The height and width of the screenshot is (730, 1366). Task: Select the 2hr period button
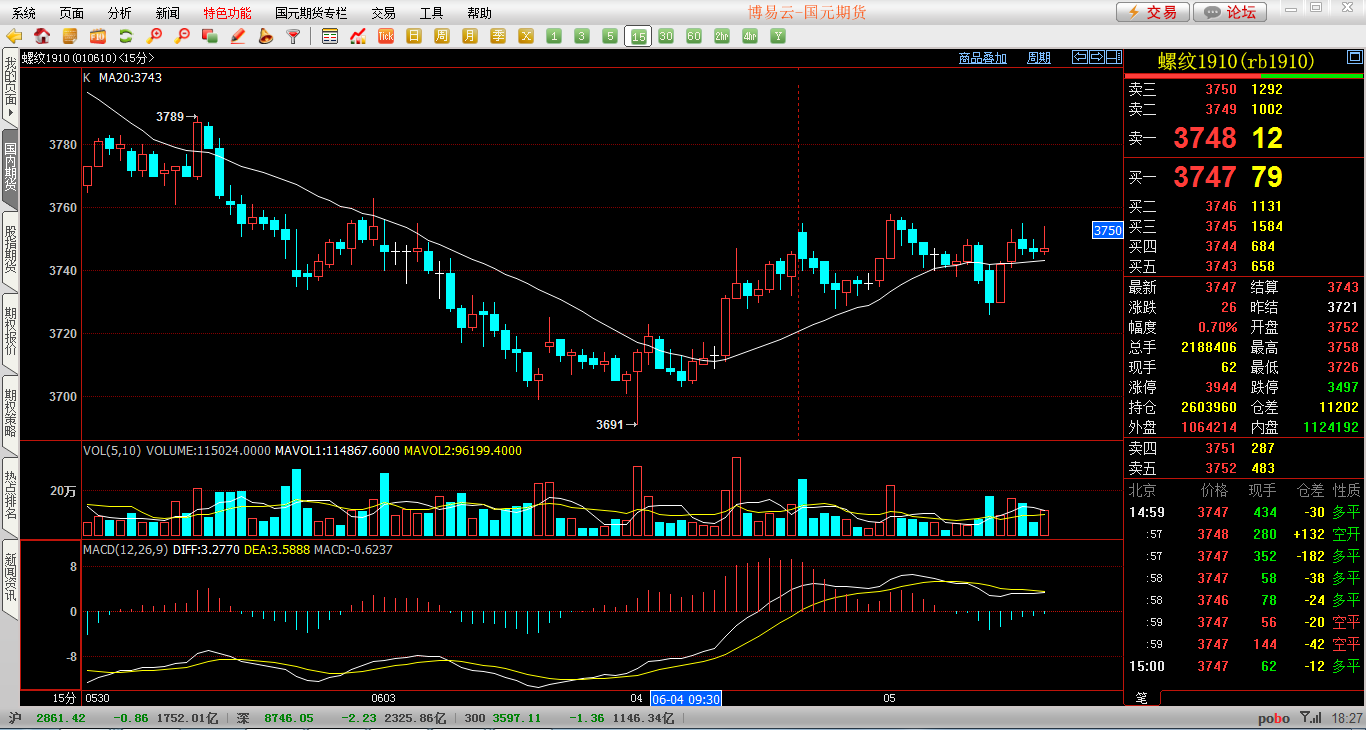click(722, 36)
